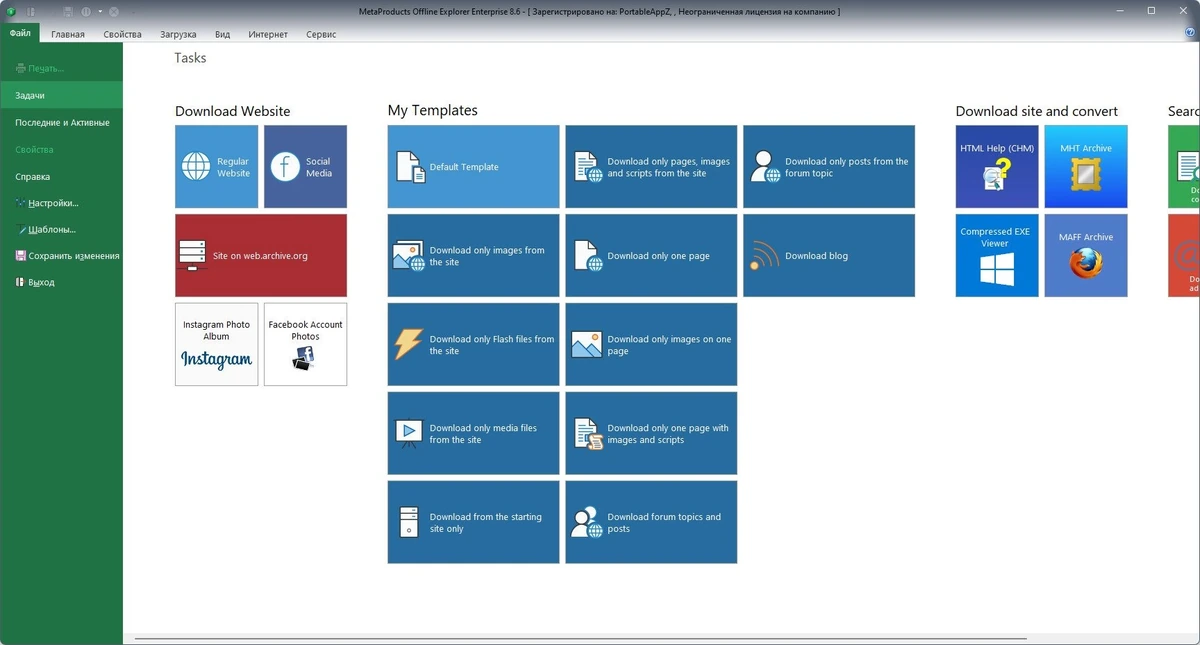Click the MAFF Archive Firefox tile
1200x645 pixels.
click(x=1086, y=255)
